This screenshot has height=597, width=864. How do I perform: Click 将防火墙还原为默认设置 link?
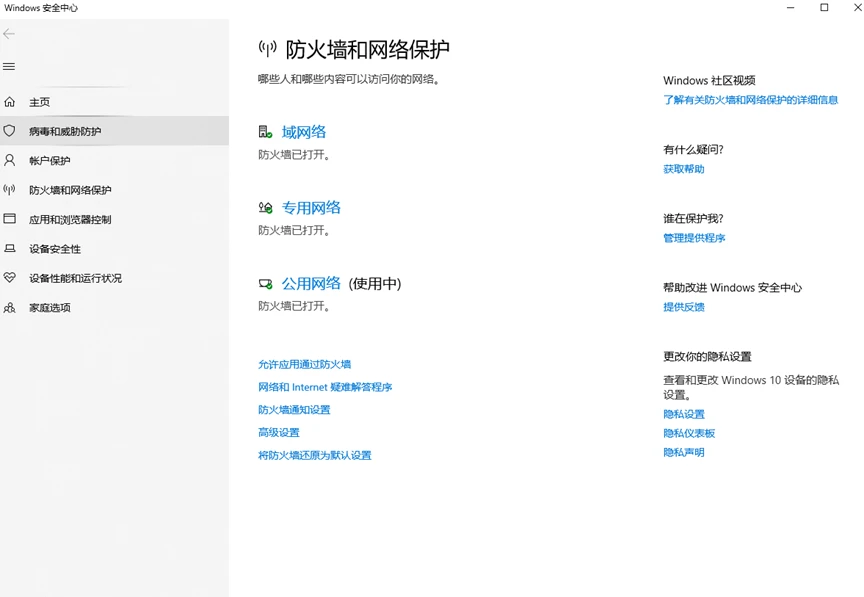click(x=315, y=455)
